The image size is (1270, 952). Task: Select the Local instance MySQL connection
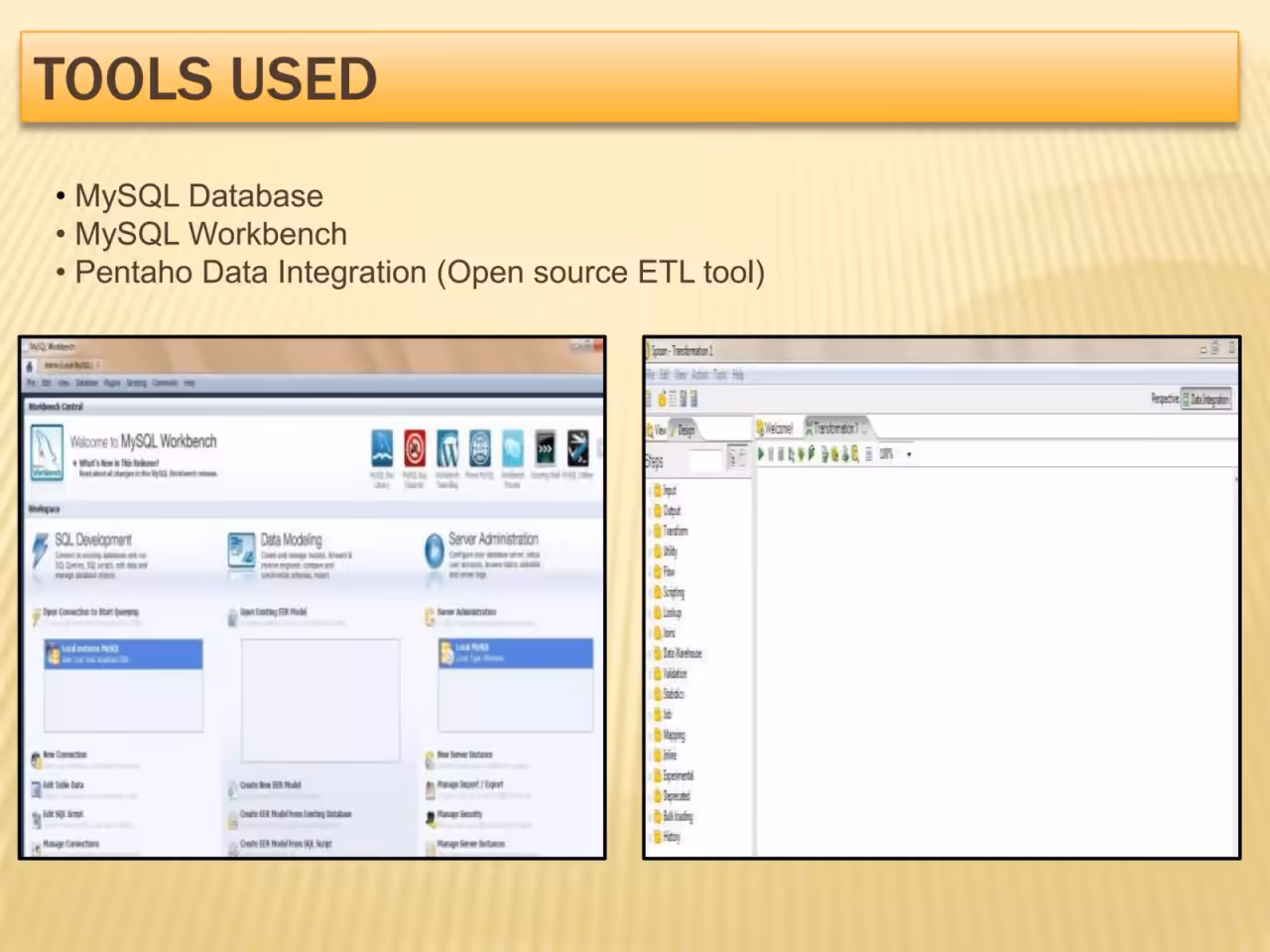(x=123, y=653)
